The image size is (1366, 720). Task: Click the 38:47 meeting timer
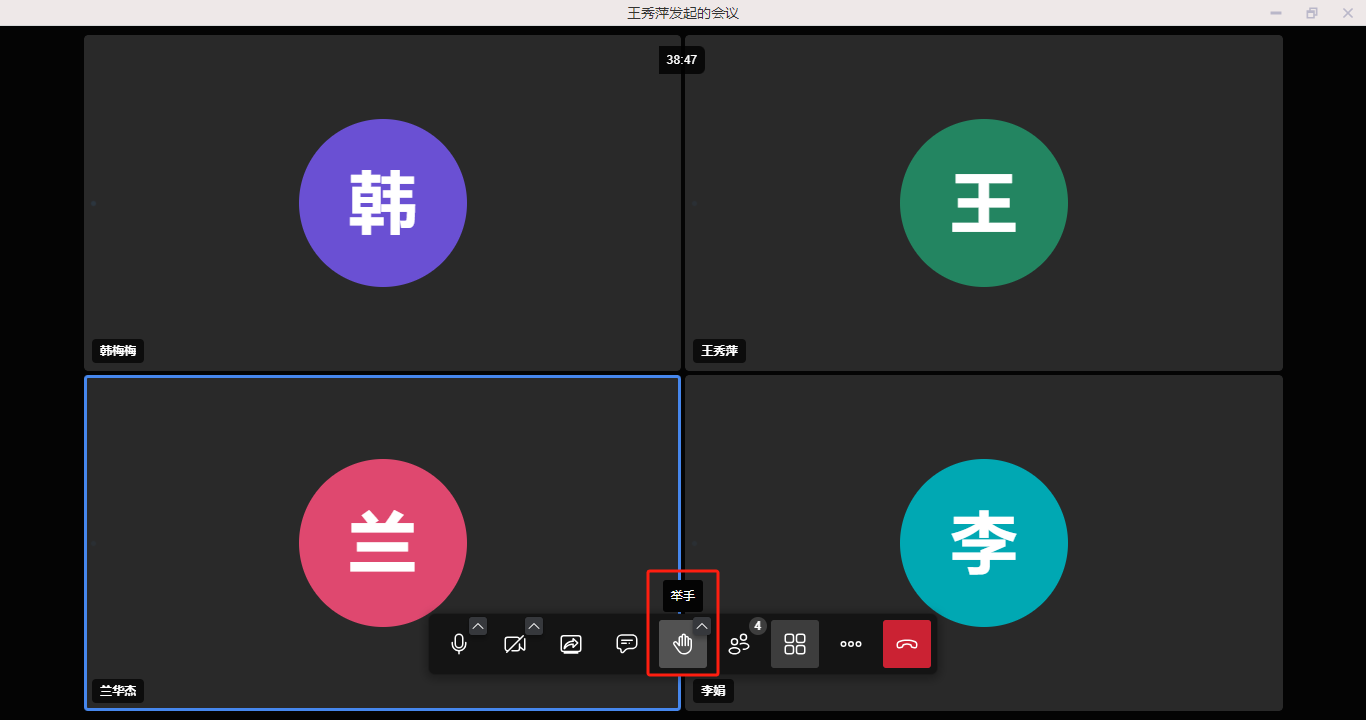point(682,60)
